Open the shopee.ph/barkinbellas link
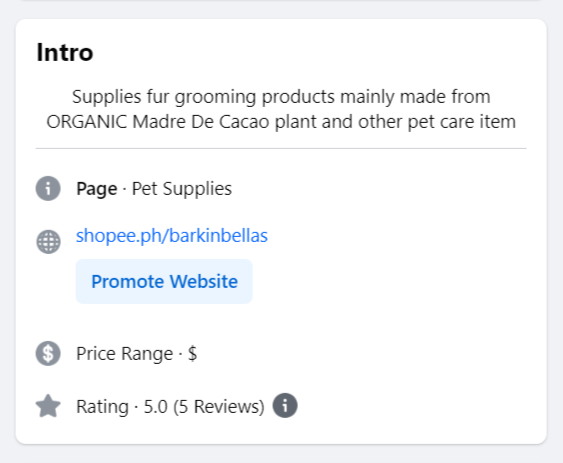The image size is (563, 463). point(172,236)
